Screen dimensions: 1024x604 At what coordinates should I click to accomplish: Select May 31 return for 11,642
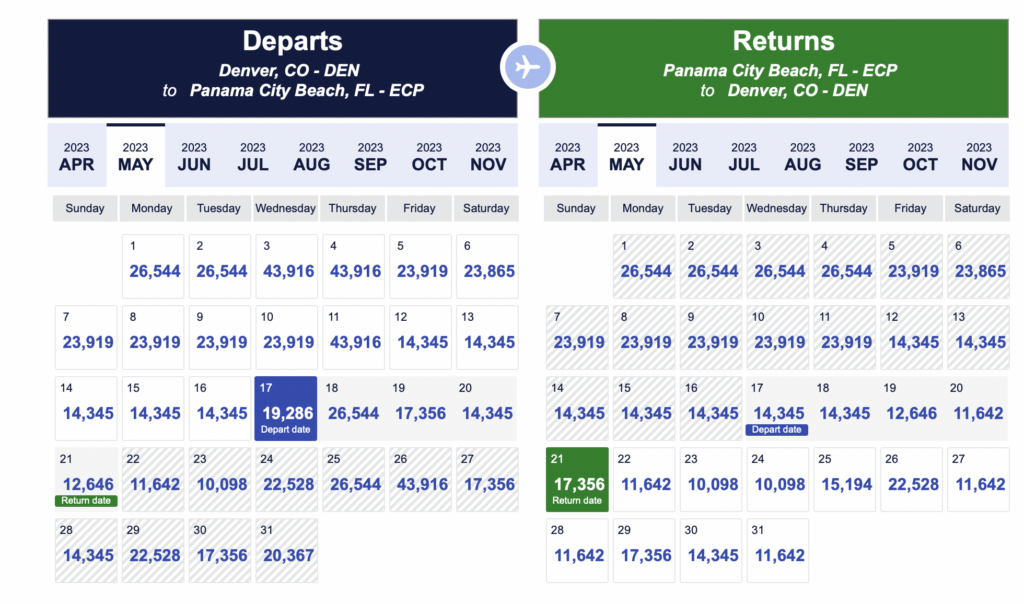[777, 549]
